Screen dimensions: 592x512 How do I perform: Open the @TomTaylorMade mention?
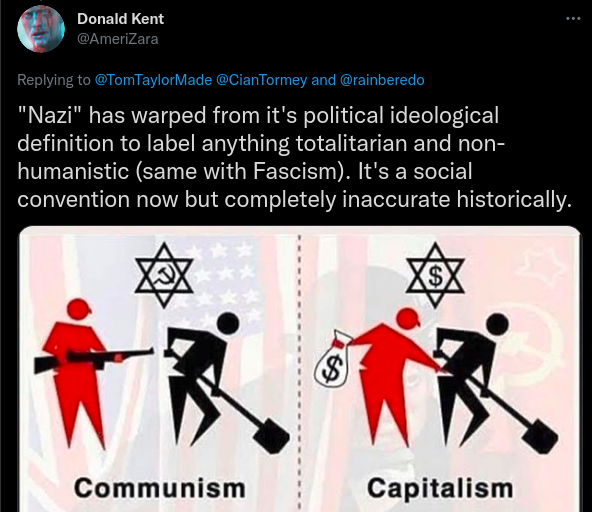(x=153, y=80)
